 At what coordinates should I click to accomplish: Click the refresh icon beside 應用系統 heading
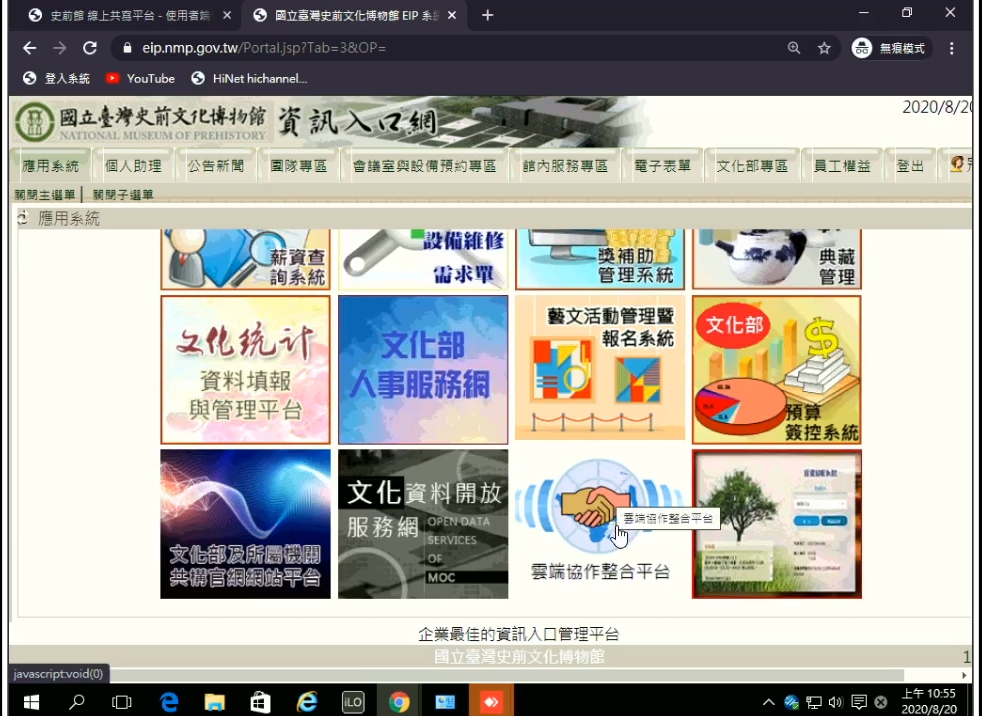23,218
